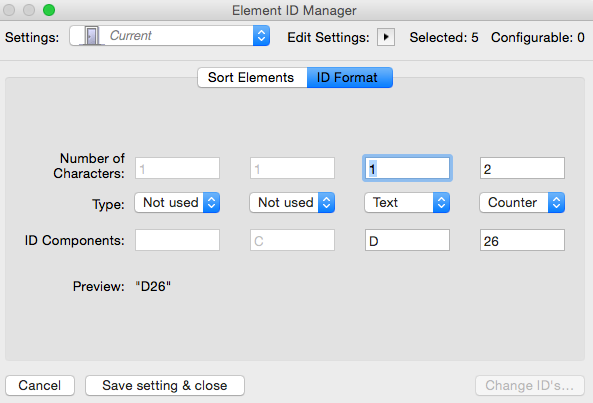The width and height of the screenshot is (593, 403).
Task: Open the Settings 'Current' dropdown arrows
Action: (x=261, y=36)
